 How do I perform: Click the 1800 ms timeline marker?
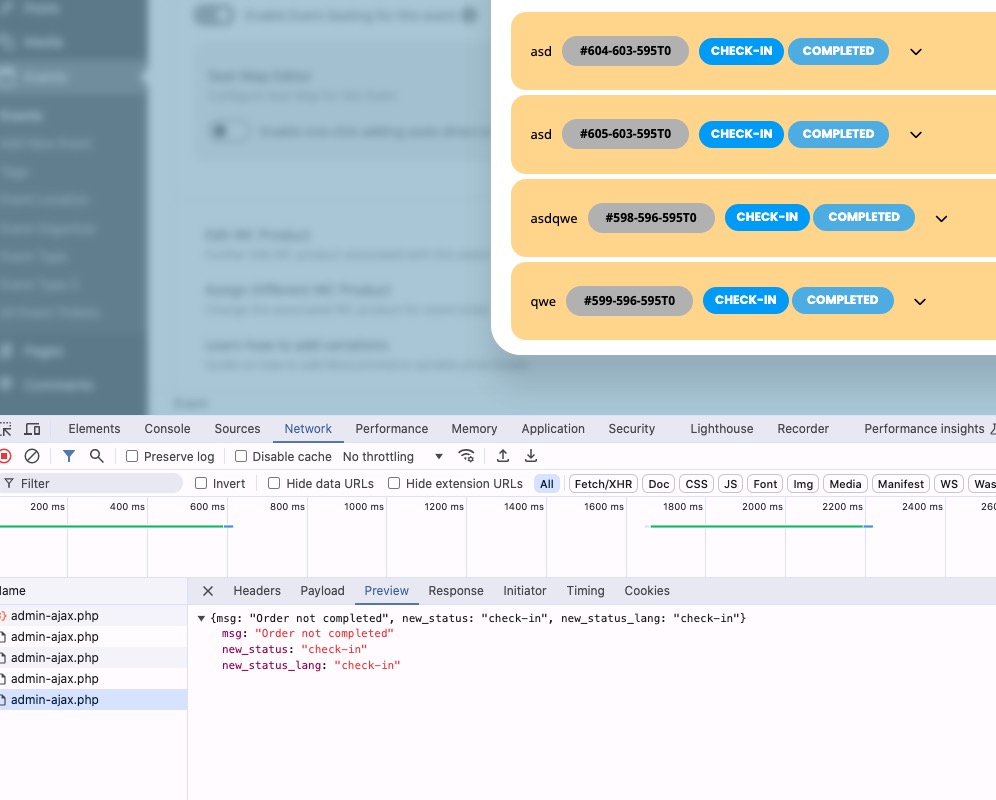[x=683, y=506]
